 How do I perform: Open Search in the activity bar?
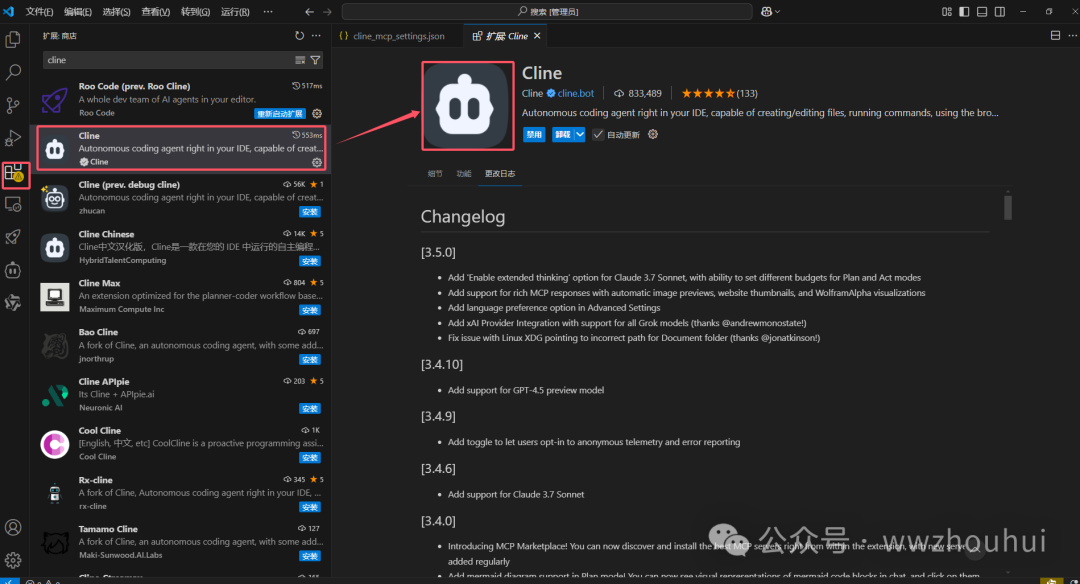[x=13, y=72]
